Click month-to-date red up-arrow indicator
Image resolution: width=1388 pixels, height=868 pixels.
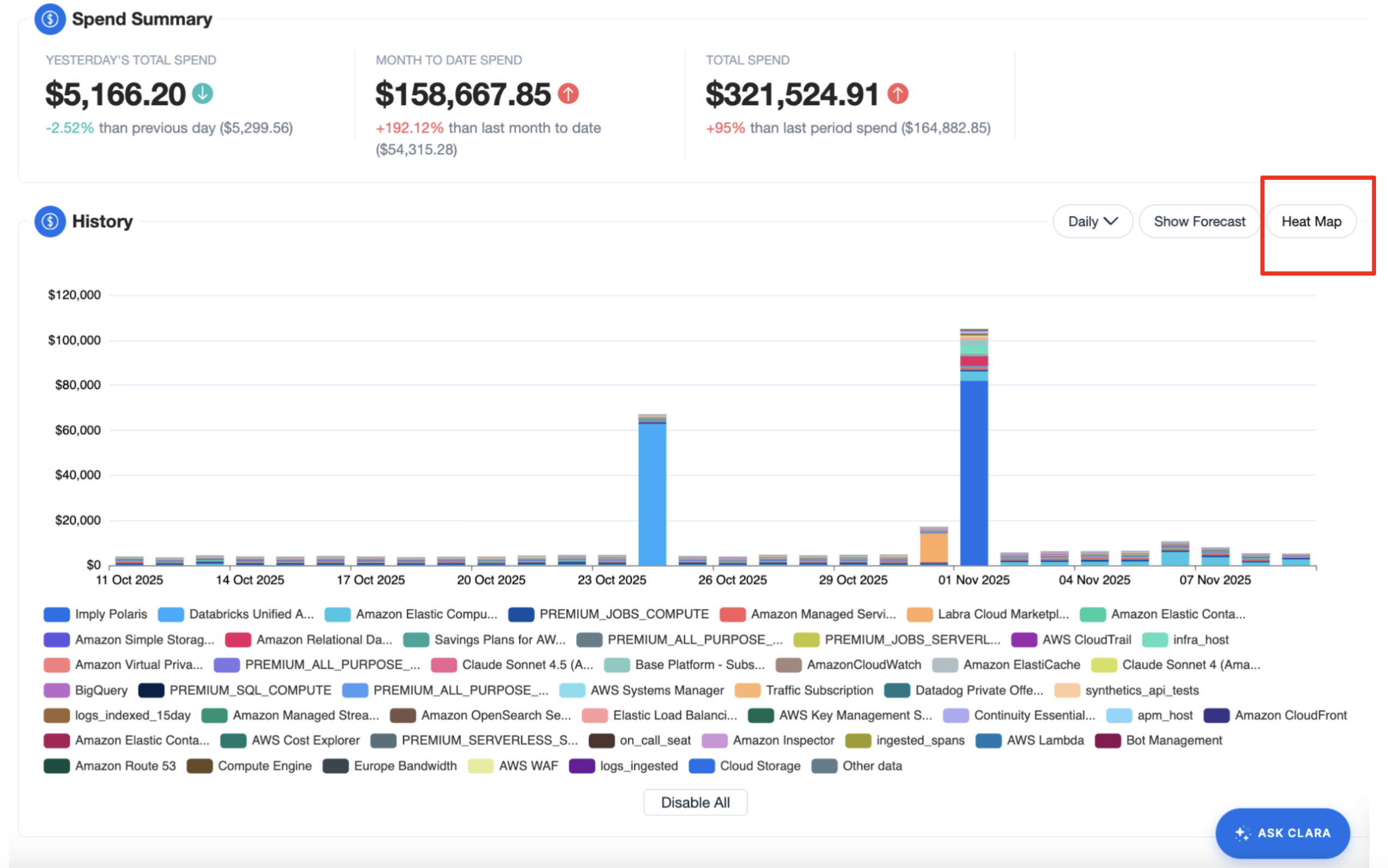tap(568, 93)
